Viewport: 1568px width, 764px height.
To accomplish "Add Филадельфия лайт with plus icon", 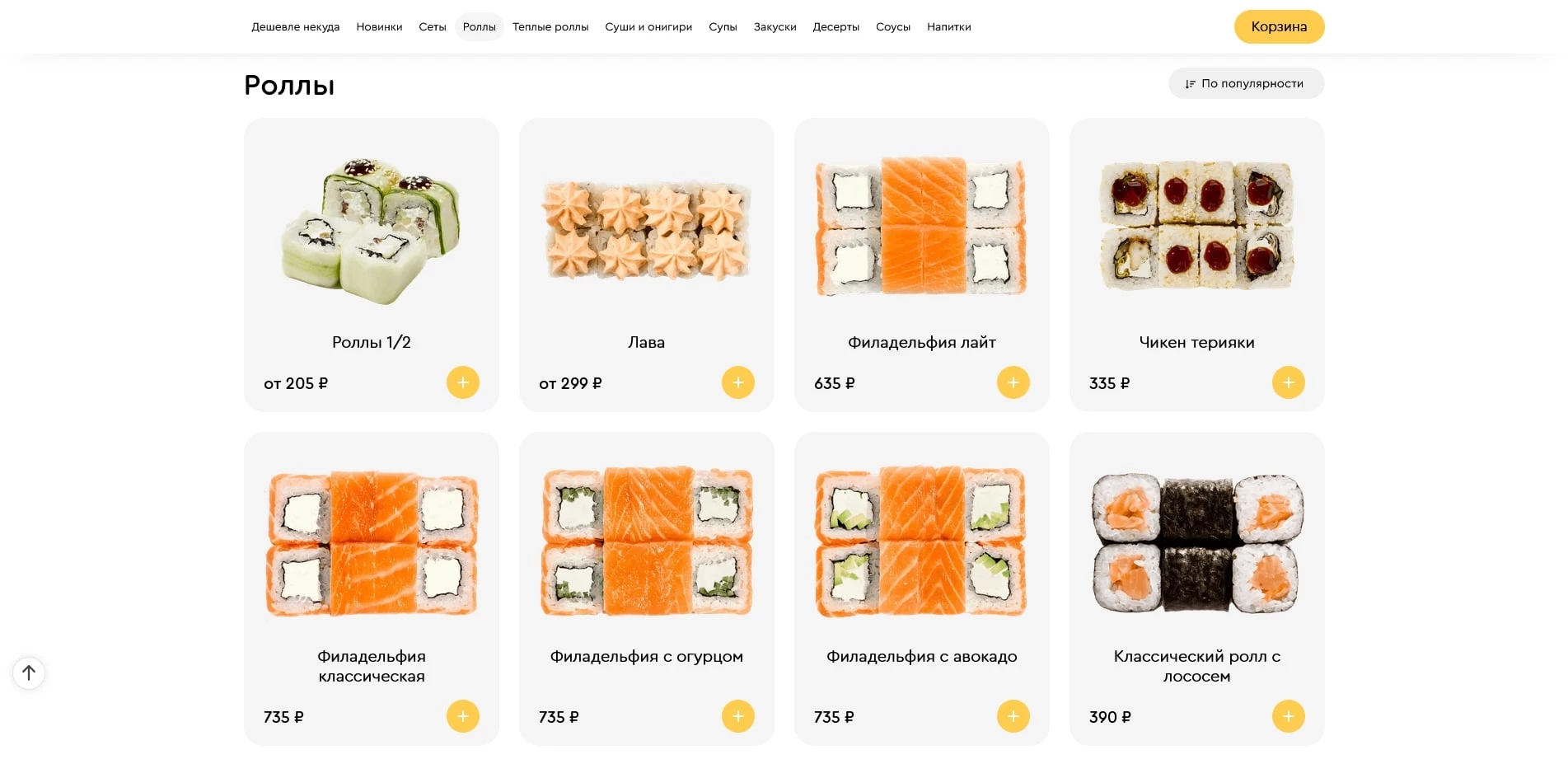I will coord(1013,382).
